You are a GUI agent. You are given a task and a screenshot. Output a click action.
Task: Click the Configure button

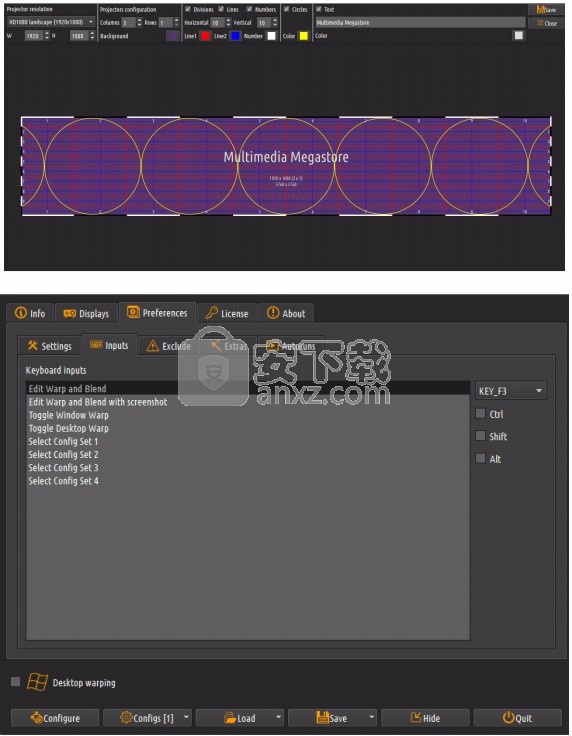[x=55, y=717]
